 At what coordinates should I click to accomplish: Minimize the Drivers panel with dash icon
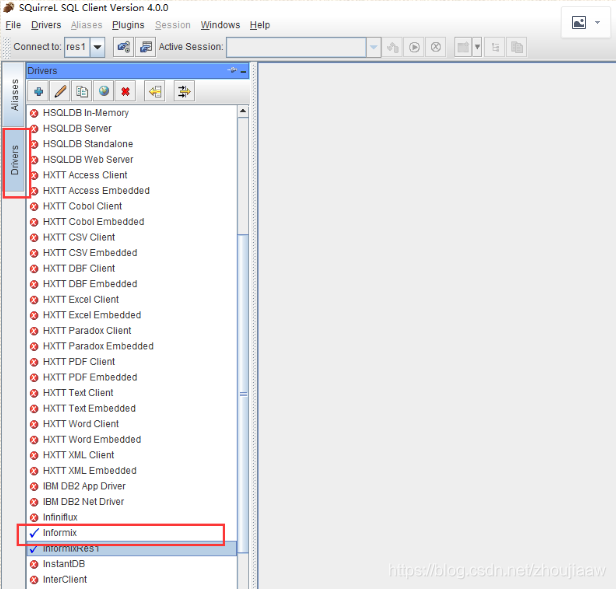243,72
